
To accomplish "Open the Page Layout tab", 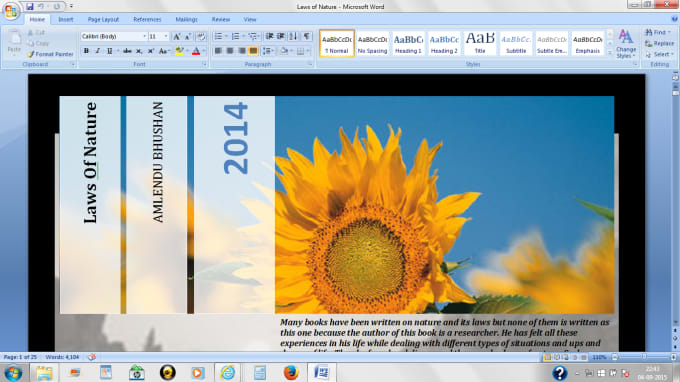I will [103, 20].
